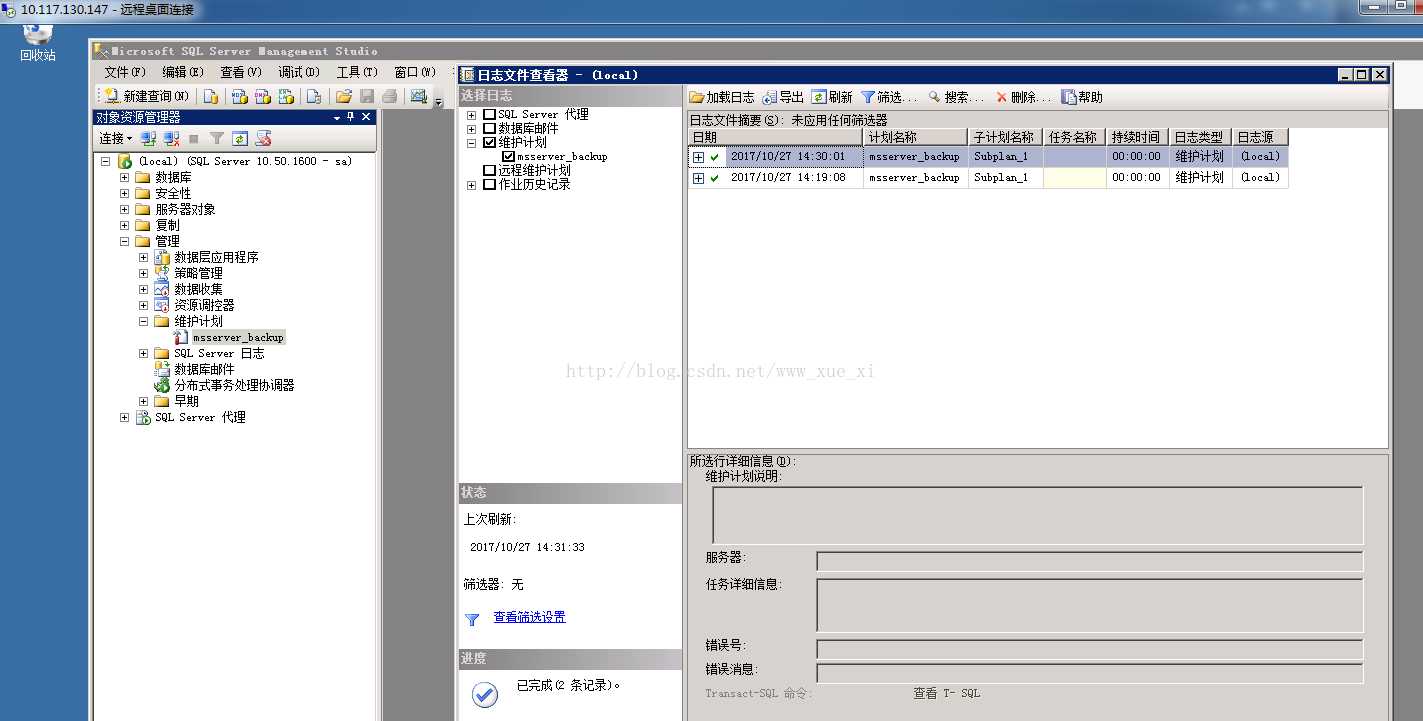Click the Database Engine Query icon
The width and height of the screenshot is (1423, 721).
(211, 96)
